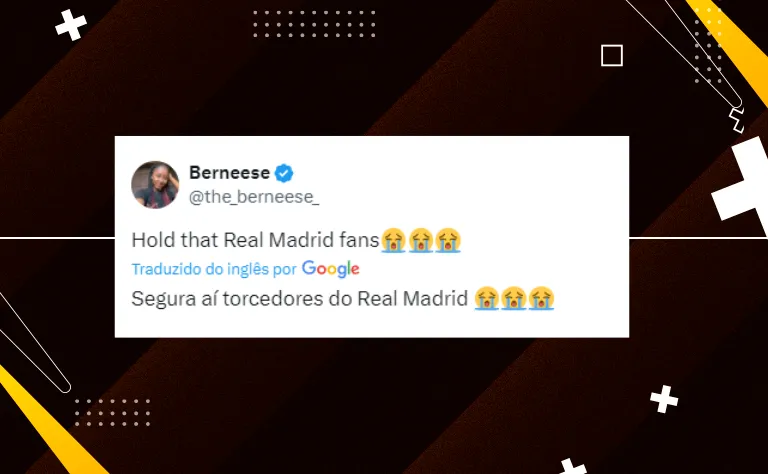Open the @the_berneese_ handle
Viewport: 768px width, 474px height.
[x=254, y=197]
